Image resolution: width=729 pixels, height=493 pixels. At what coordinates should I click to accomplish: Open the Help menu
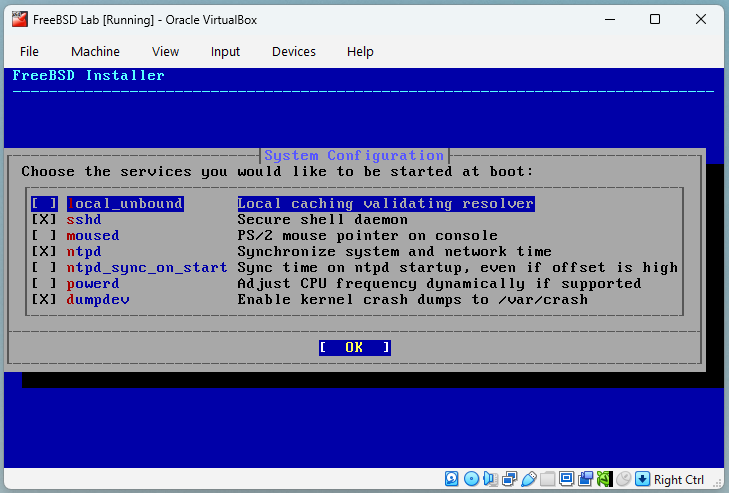(x=360, y=52)
